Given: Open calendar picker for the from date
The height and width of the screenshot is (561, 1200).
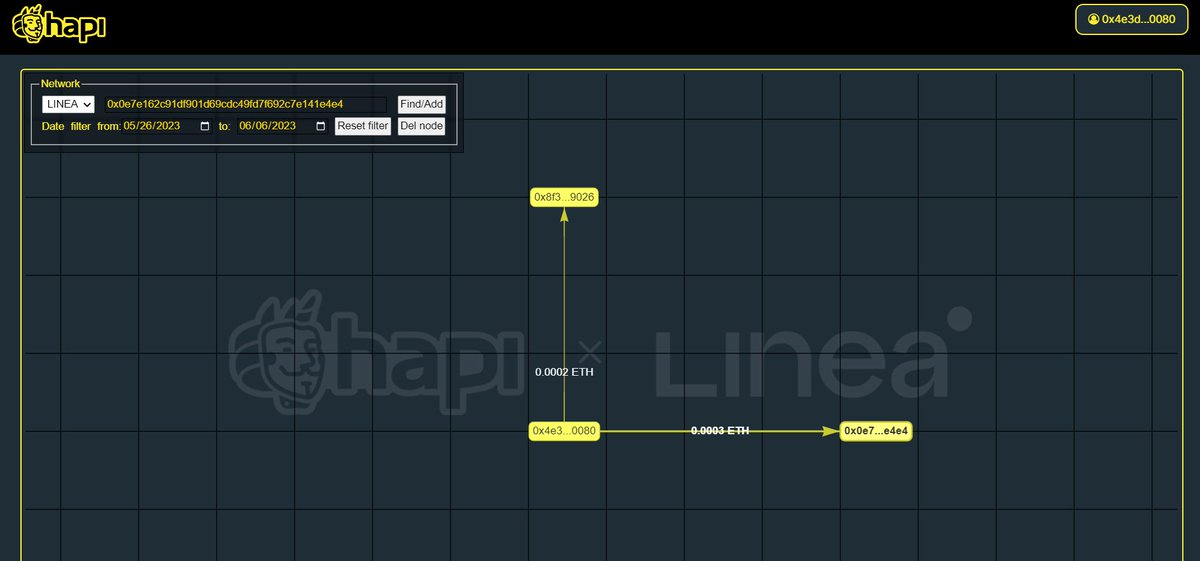Looking at the screenshot, I should pyautogui.click(x=206, y=126).
